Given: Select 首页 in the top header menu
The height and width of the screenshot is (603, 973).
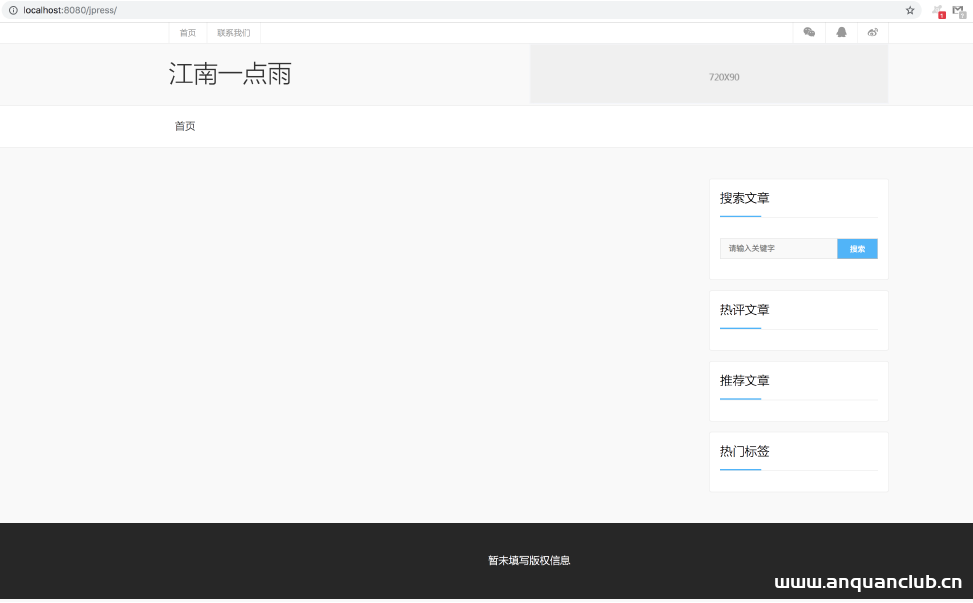Looking at the screenshot, I should pyautogui.click(x=187, y=32).
